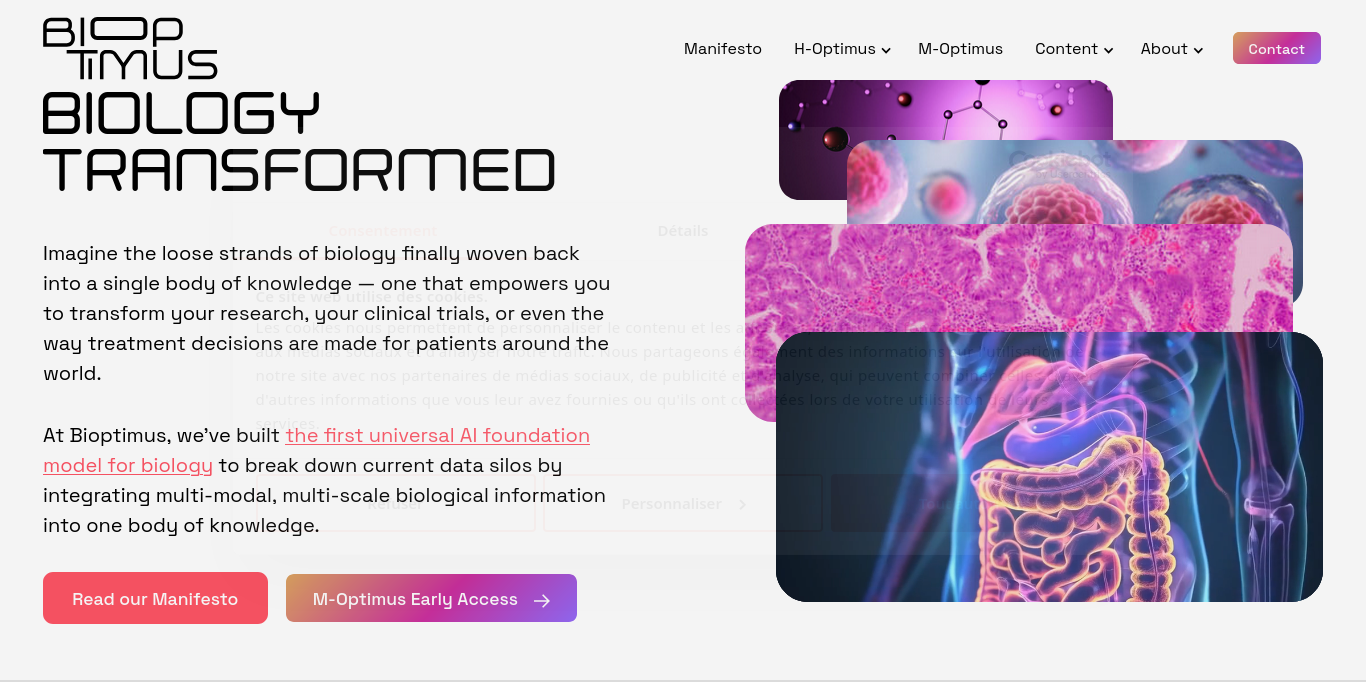This screenshot has width=1366, height=682.
Task: Open the Manifesto menu item
Action: tap(723, 49)
